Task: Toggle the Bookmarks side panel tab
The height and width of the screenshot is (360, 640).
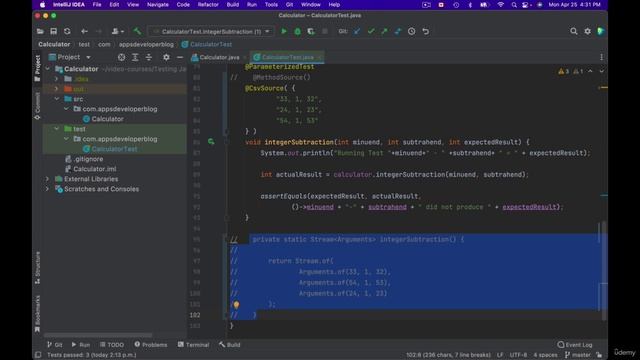Action: tap(38, 313)
